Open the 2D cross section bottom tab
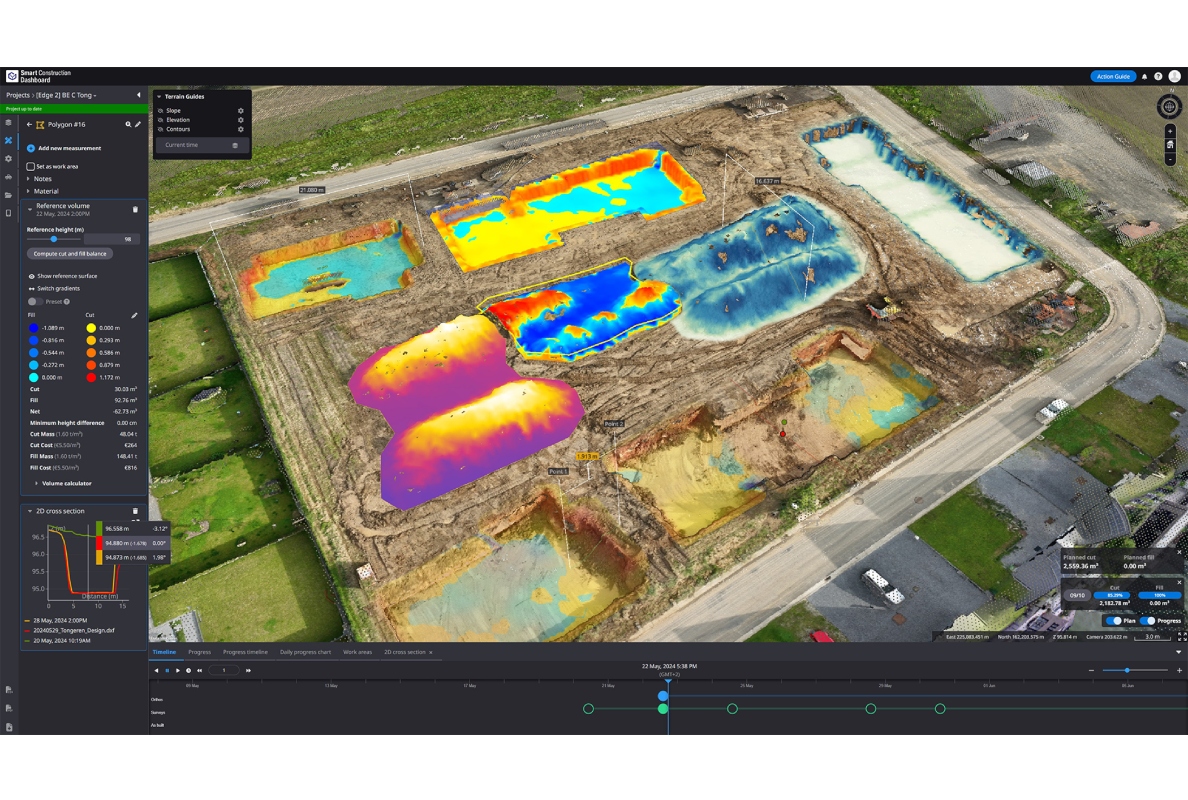 click(x=405, y=652)
